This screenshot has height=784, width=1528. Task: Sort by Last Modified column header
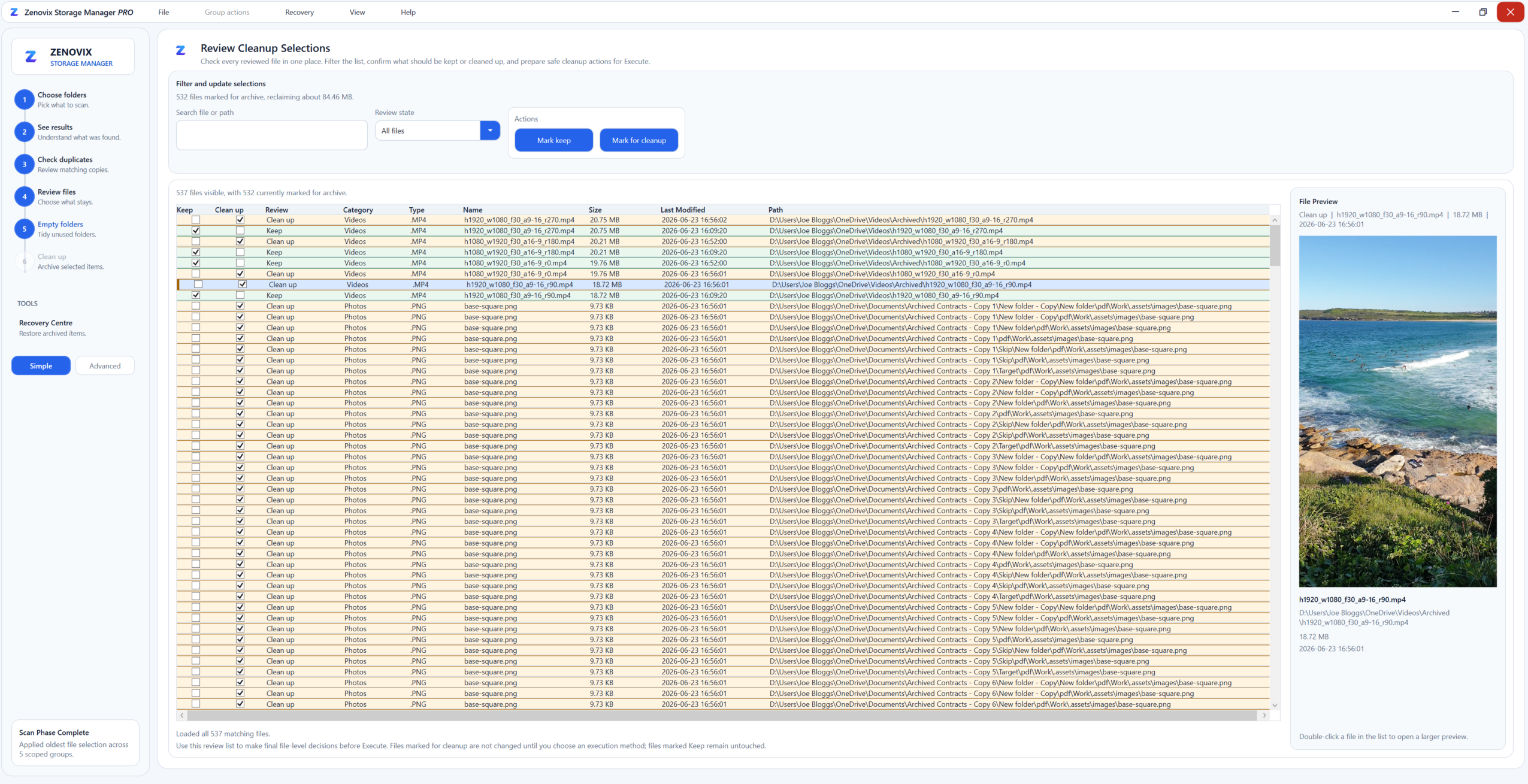coord(683,210)
